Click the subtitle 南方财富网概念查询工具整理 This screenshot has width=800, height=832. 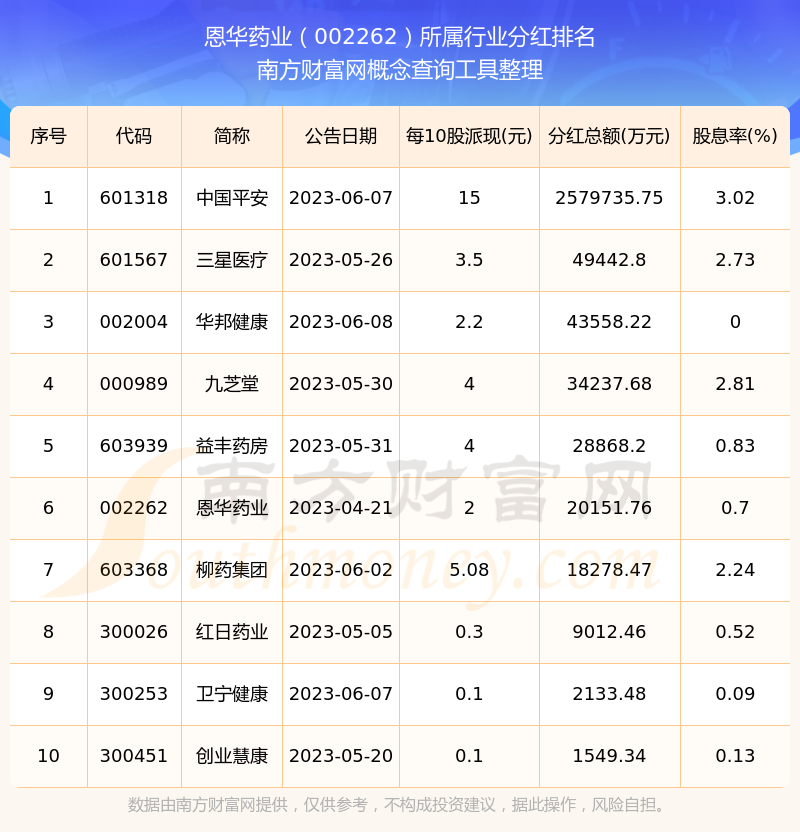point(399,70)
